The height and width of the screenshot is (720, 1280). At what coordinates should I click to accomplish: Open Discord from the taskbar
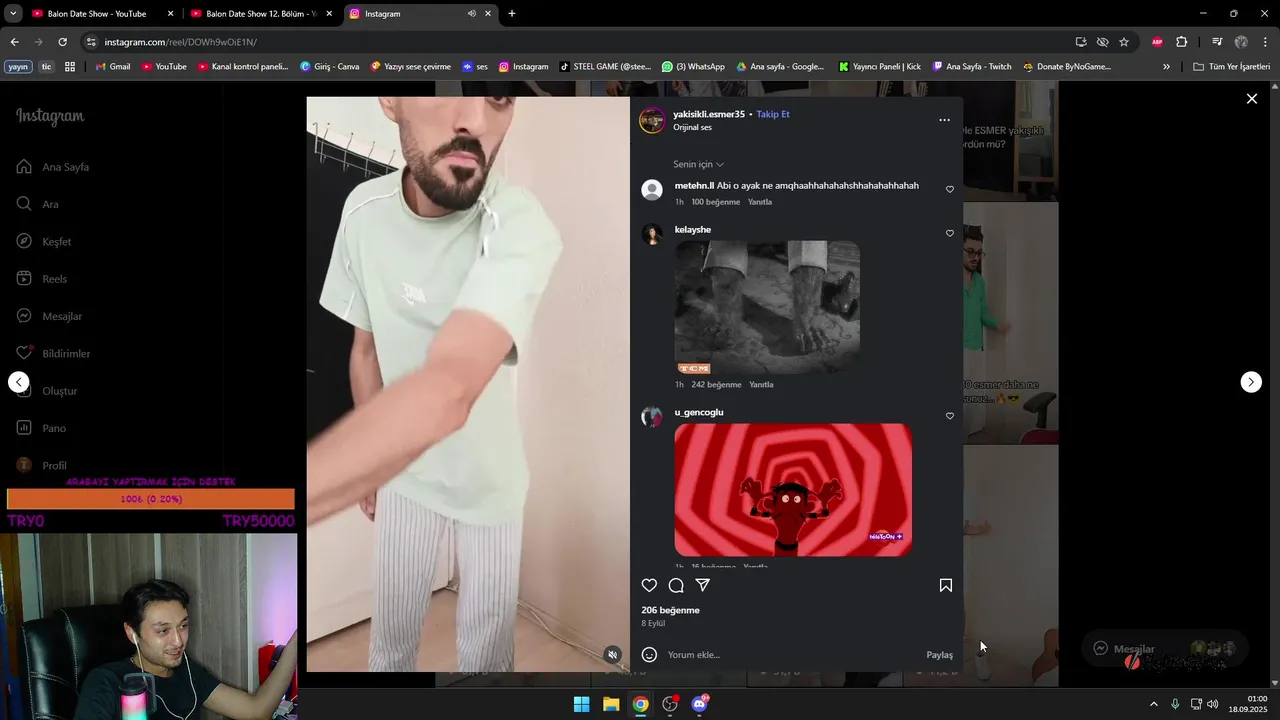coord(700,704)
